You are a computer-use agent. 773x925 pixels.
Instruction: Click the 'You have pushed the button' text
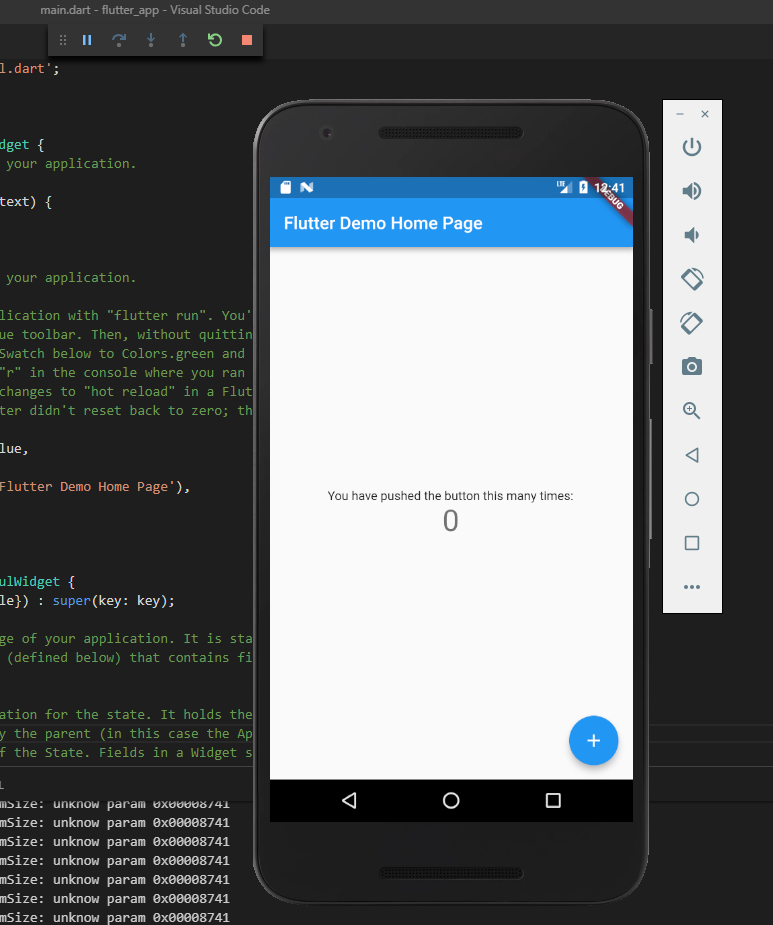[450, 496]
